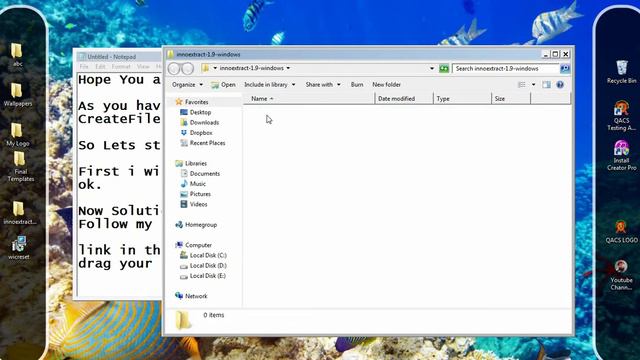The height and width of the screenshot is (360, 640).
Task: Open Explorer Help icon
Action: (560, 84)
